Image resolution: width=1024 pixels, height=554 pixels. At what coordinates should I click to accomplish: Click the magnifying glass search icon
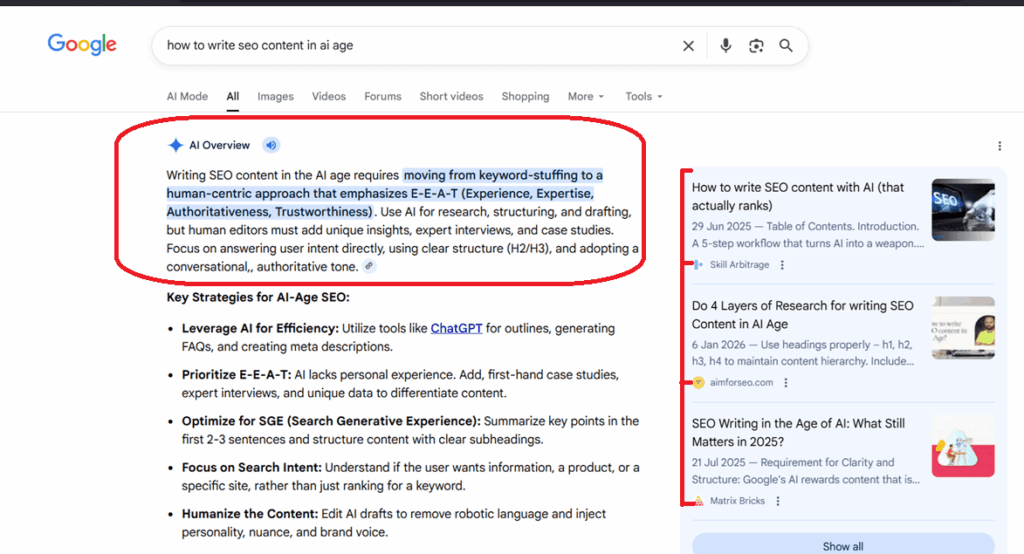pyautogui.click(x=786, y=46)
